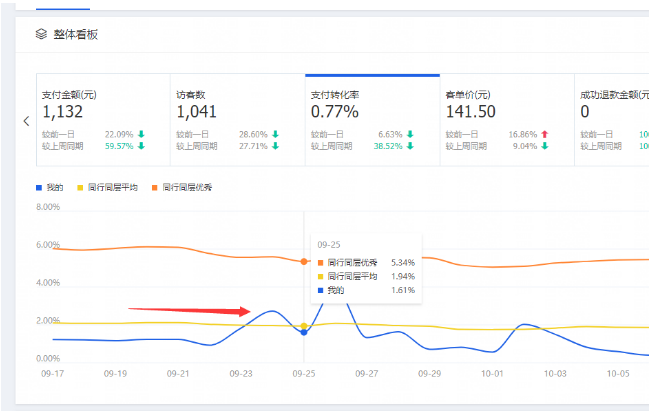
Task: Toggle the 同行同层优秀 legend series
Action: [182, 187]
